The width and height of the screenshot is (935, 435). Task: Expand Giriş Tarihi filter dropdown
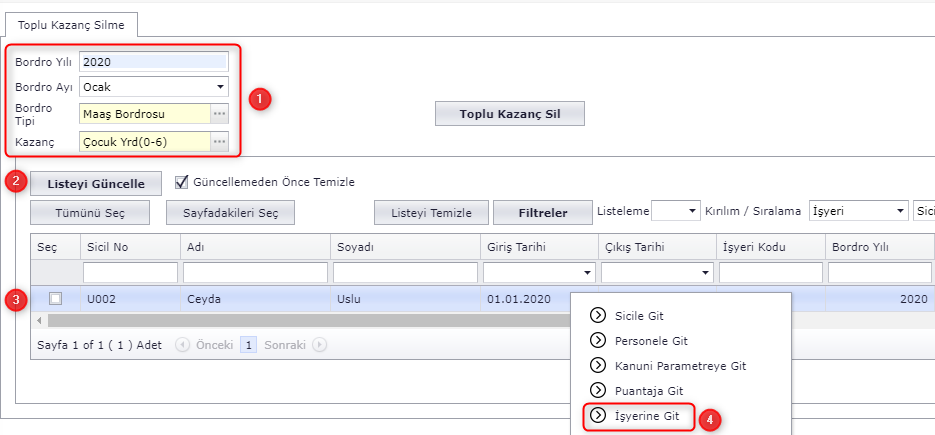(585, 273)
